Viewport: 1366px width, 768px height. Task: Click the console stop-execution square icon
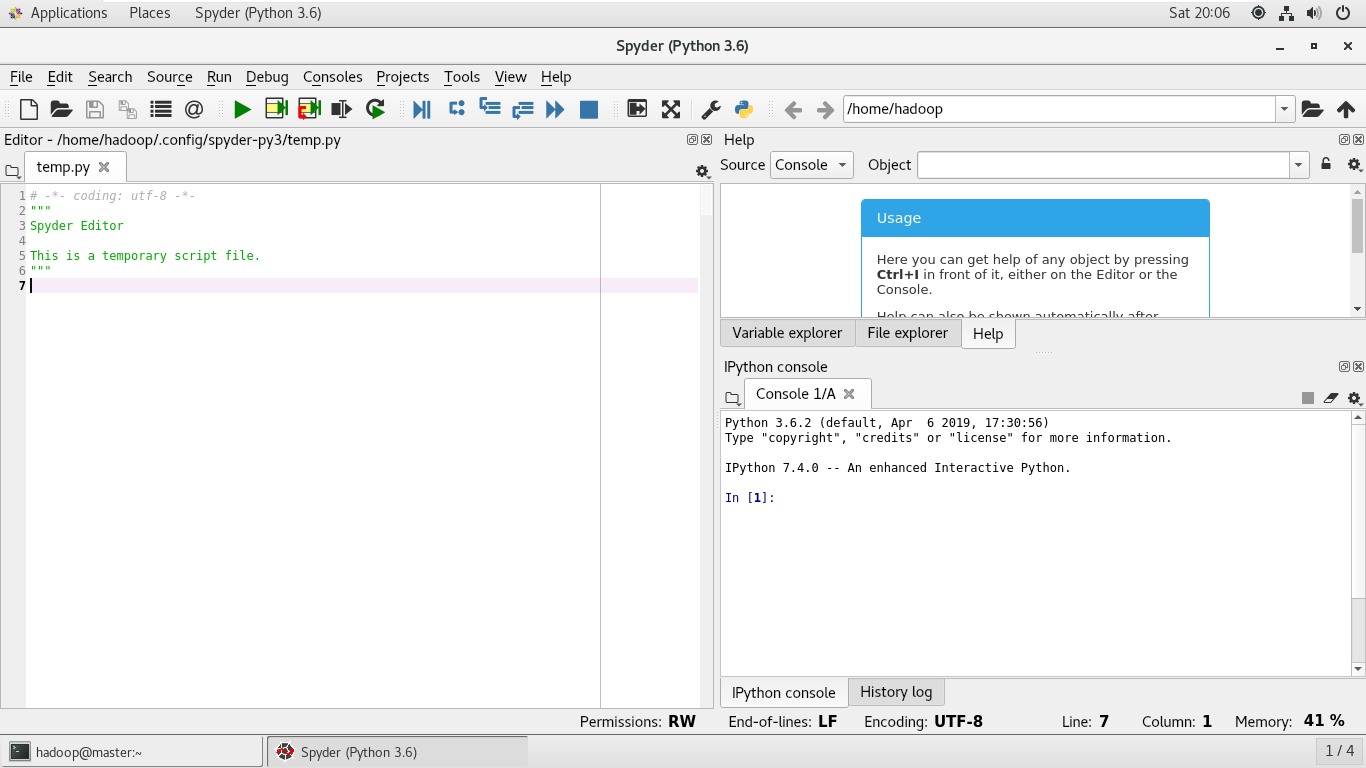(1308, 398)
